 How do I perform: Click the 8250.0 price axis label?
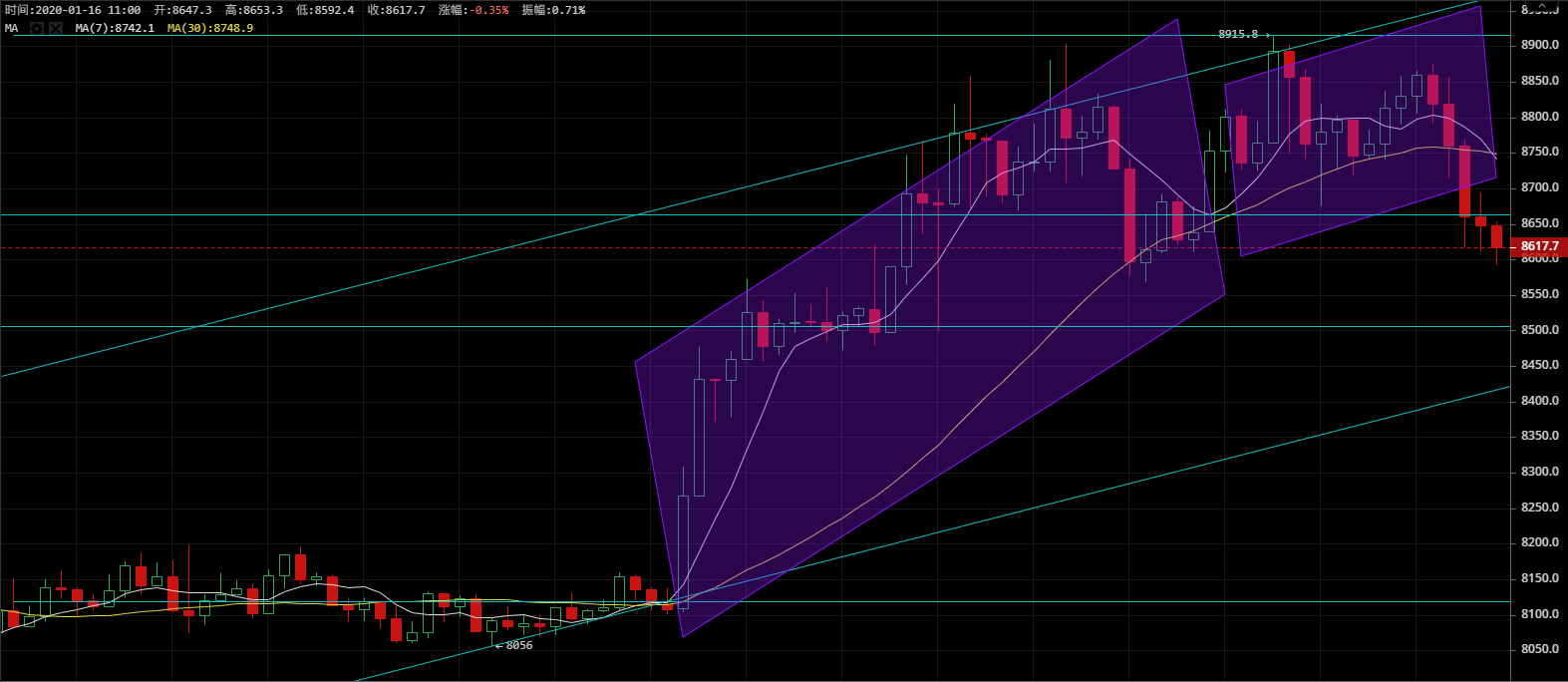click(x=1540, y=508)
